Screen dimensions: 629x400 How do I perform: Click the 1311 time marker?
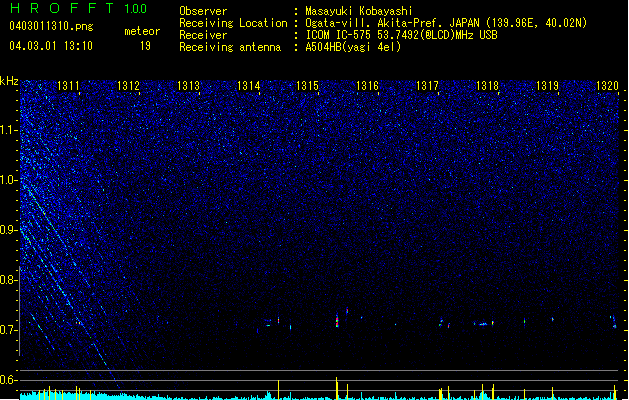click(68, 86)
